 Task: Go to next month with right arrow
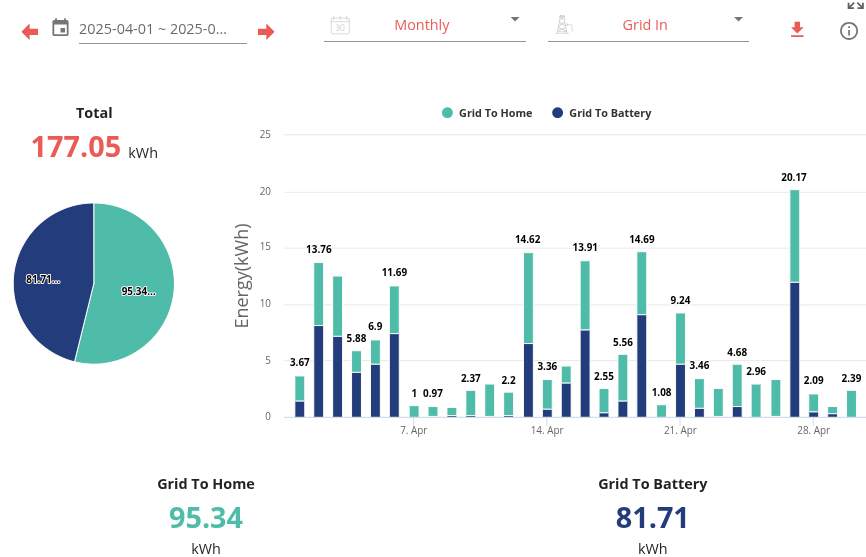pos(266,31)
